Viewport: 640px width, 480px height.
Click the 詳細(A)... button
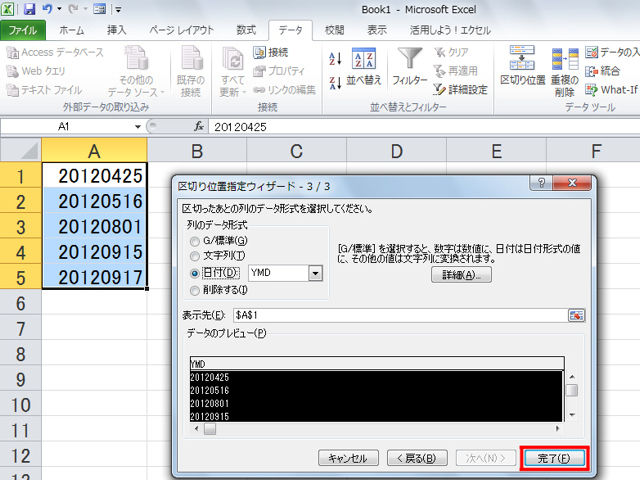click(x=461, y=275)
